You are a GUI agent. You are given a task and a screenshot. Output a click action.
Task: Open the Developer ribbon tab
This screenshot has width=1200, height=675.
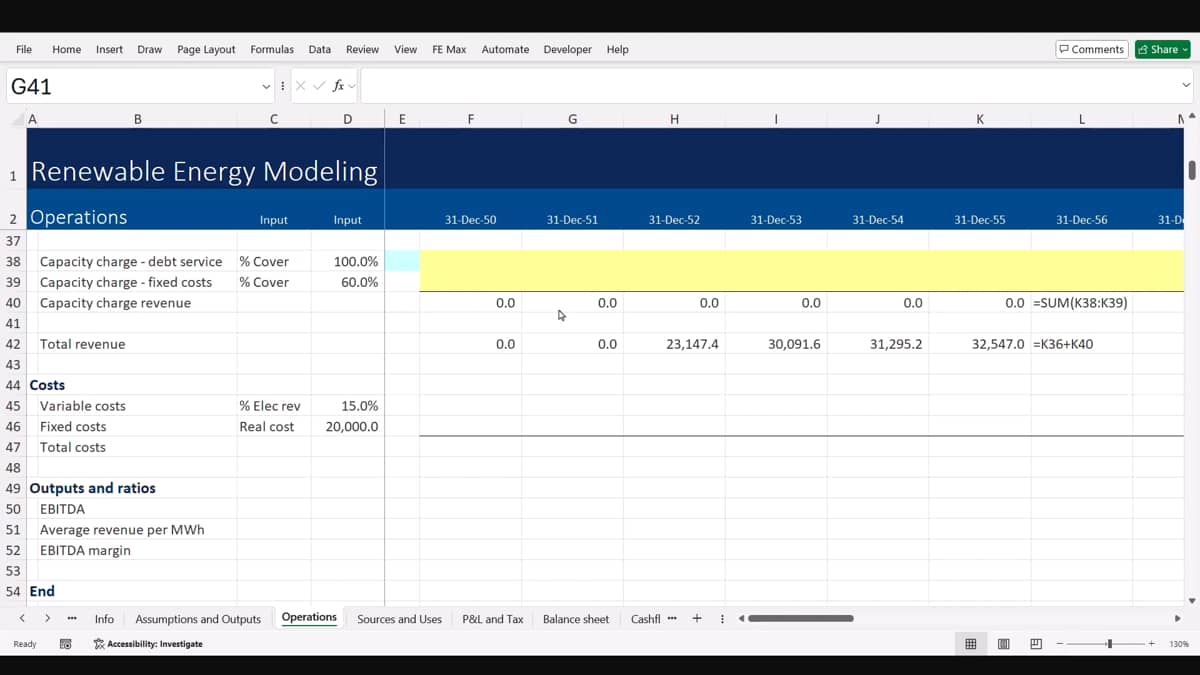[x=567, y=49]
